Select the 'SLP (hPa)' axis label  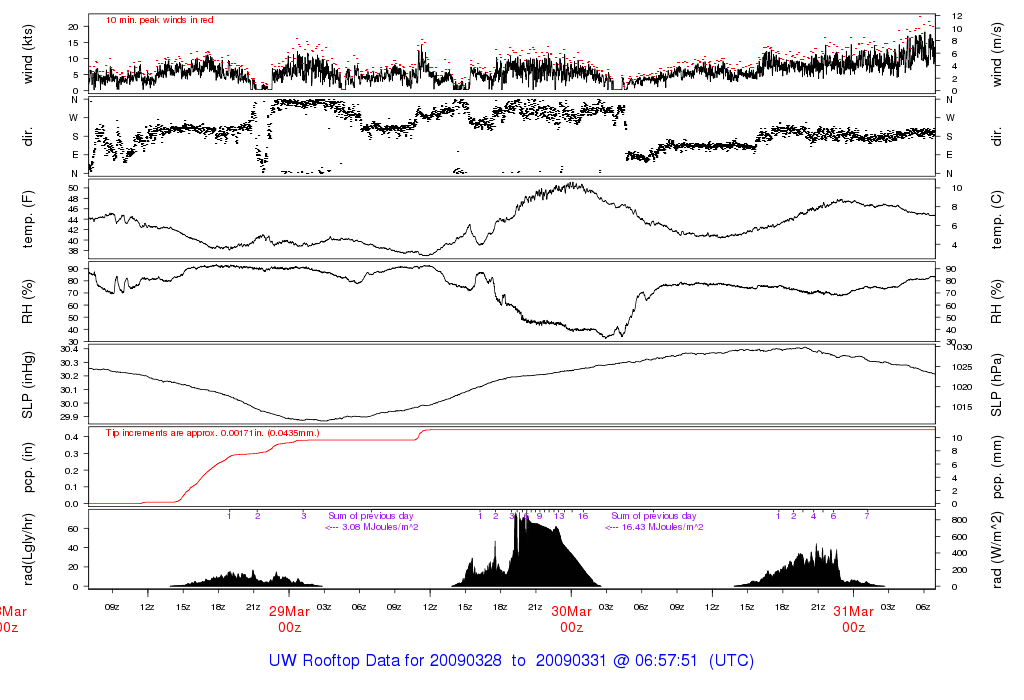(x=996, y=385)
